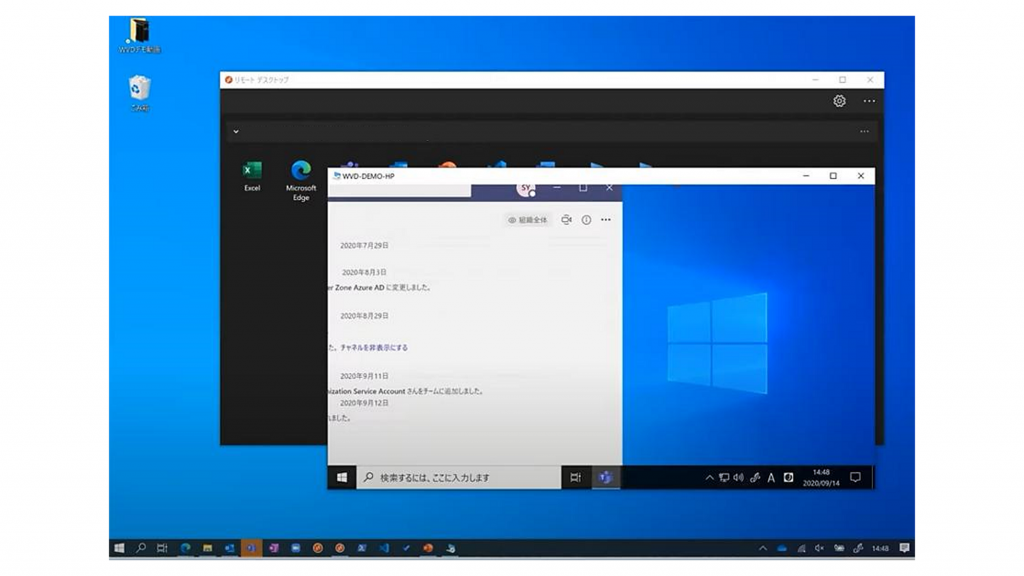Open the Teams channel more options ellipsis

pyautogui.click(x=606, y=220)
